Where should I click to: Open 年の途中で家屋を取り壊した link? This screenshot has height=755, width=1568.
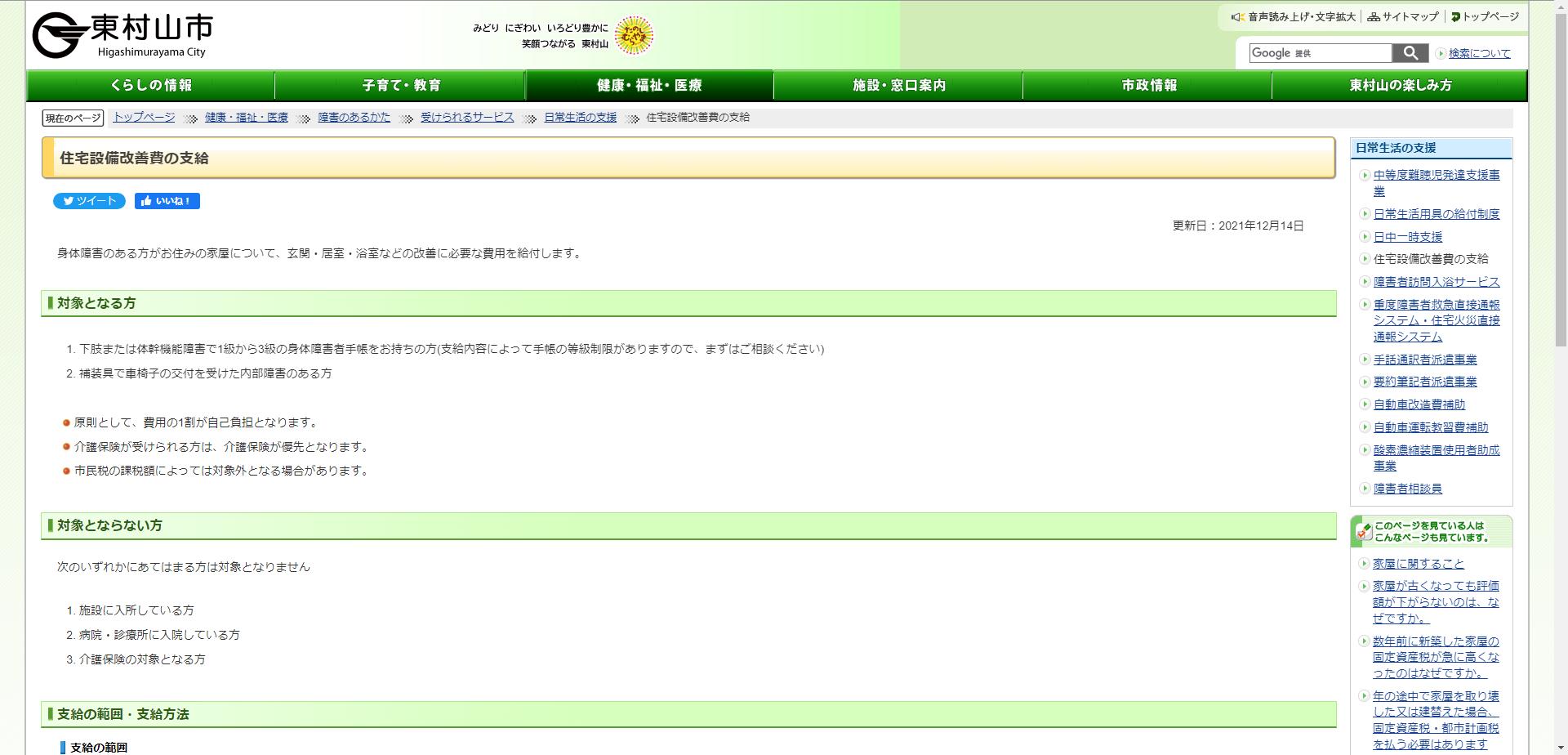tap(1435, 721)
